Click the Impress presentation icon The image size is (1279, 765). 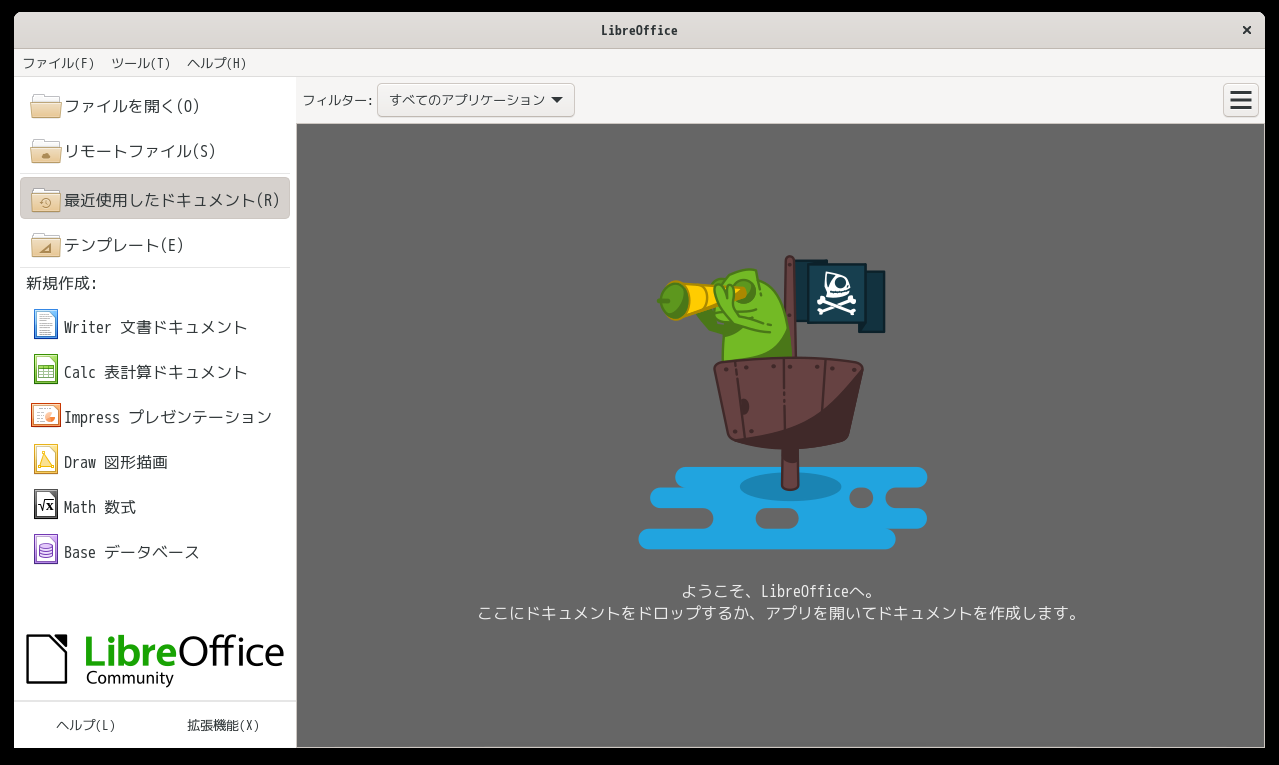(x=46, y=415)
